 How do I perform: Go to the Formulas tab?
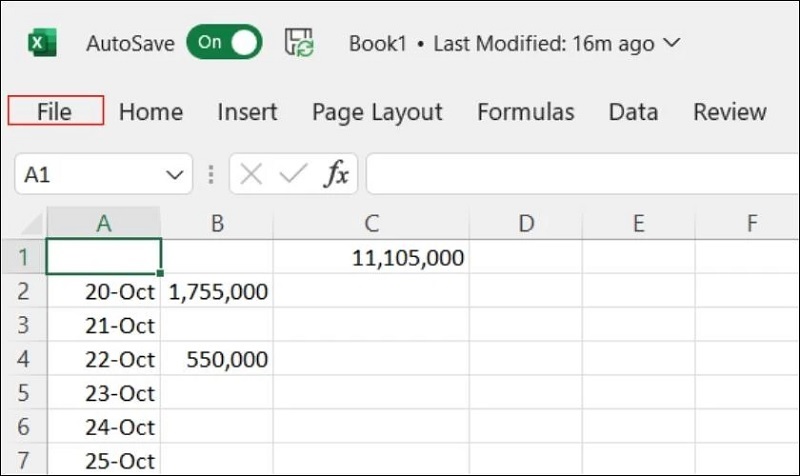tap(525, 111)
